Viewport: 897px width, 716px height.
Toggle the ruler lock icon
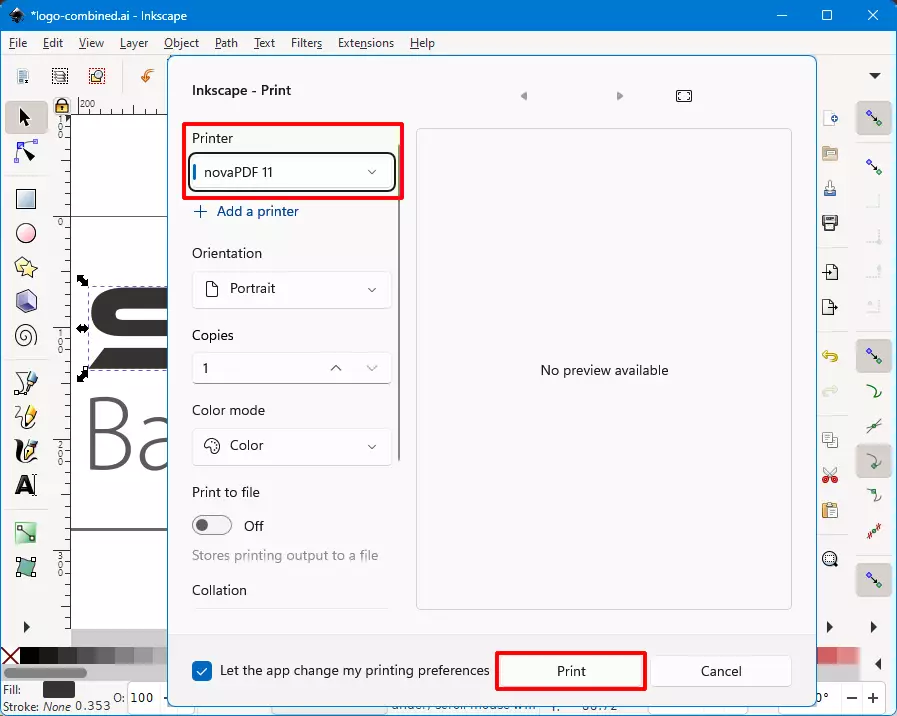pyautogui.click(x=62, y=105)
